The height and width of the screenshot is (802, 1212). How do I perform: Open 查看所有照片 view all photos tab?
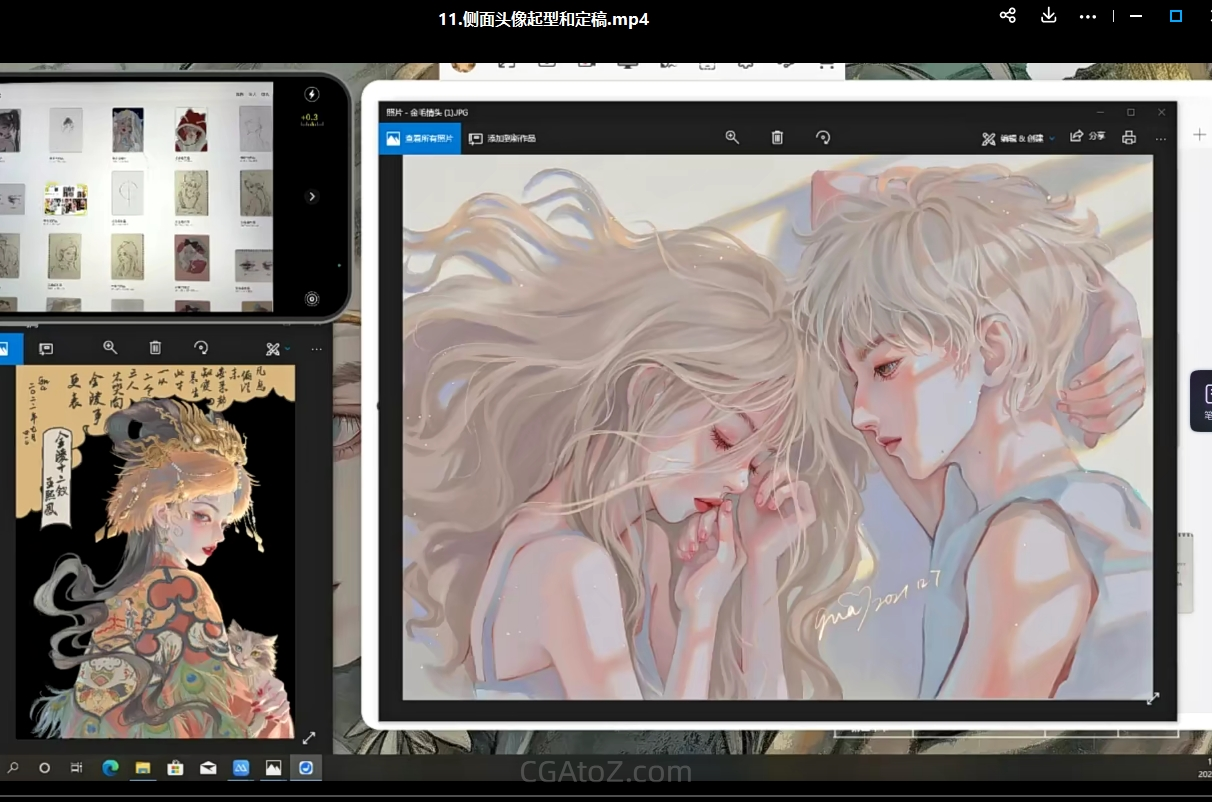point(420,138)
